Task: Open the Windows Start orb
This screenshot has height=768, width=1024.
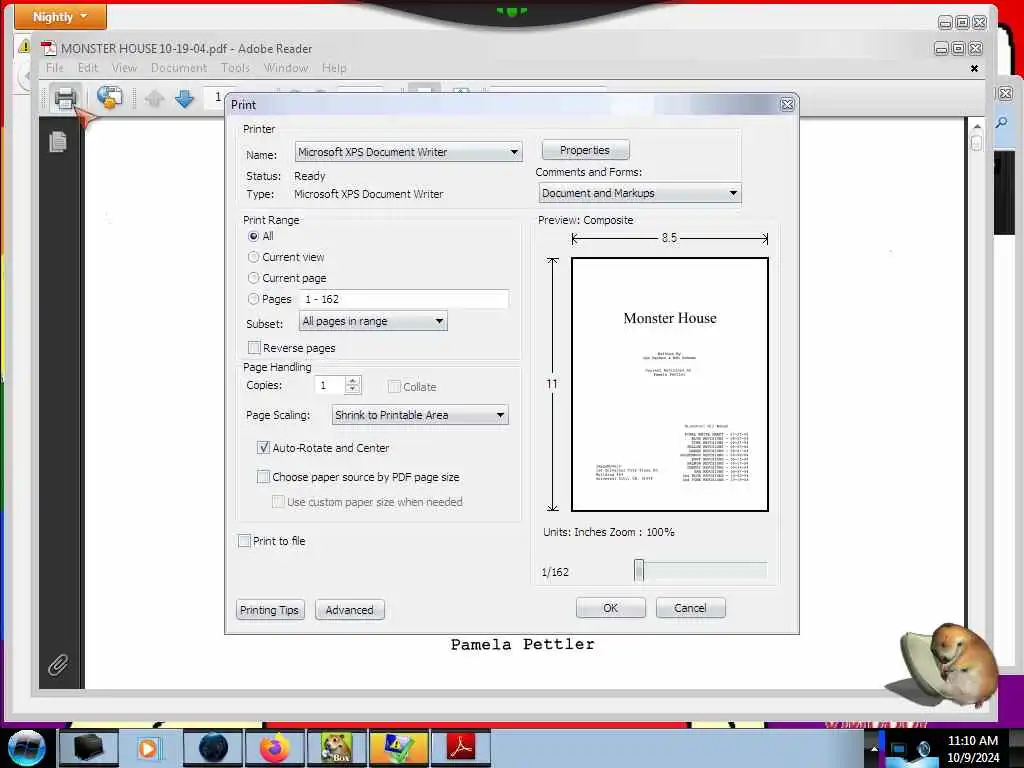Action: (x=27, y=748)
